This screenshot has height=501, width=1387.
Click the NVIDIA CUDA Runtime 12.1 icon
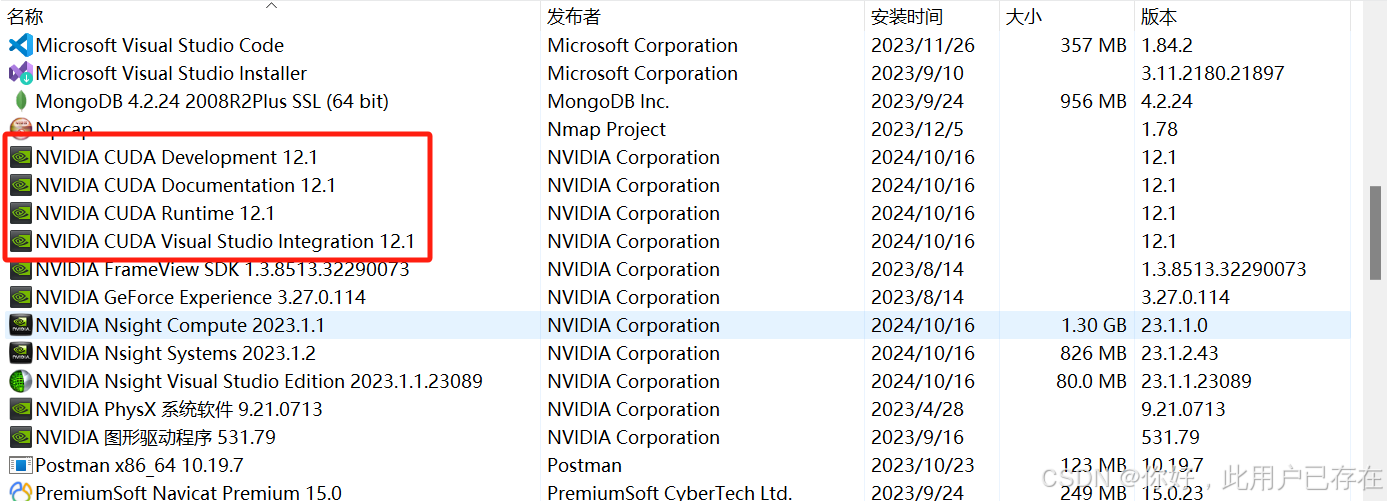coord(20,213)
